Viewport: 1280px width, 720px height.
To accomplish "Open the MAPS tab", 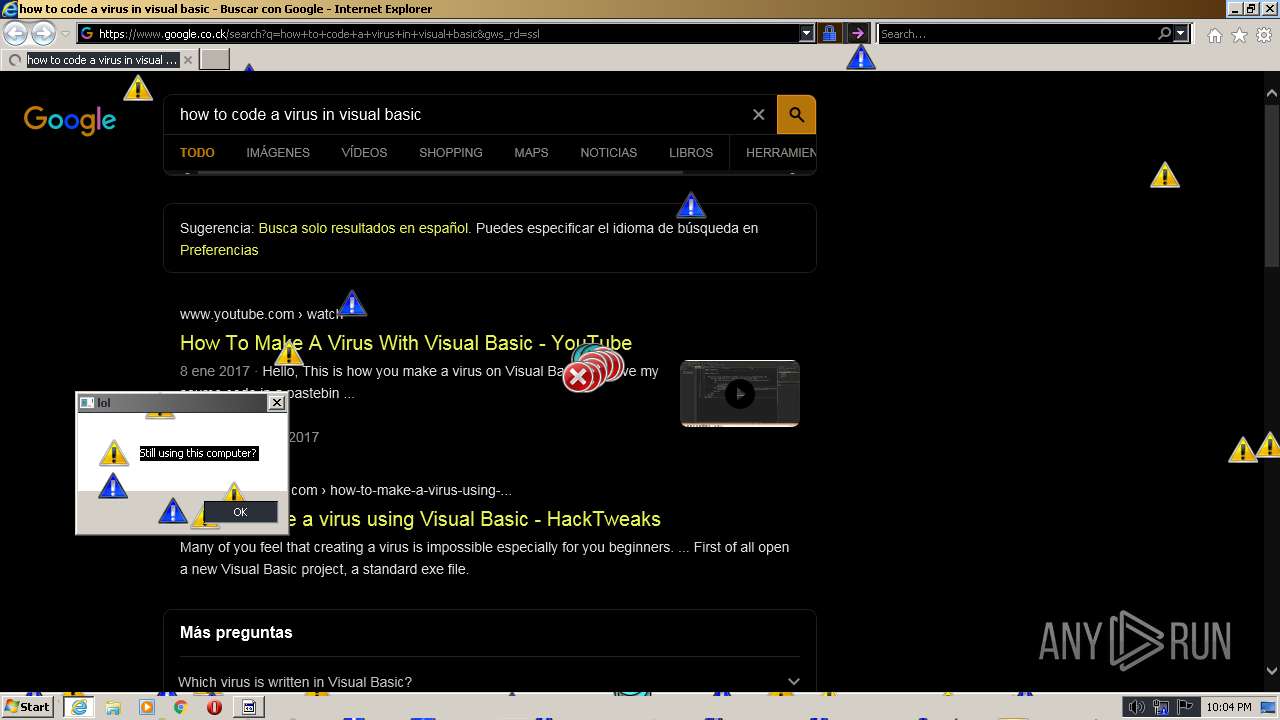I will pos(531,153).
